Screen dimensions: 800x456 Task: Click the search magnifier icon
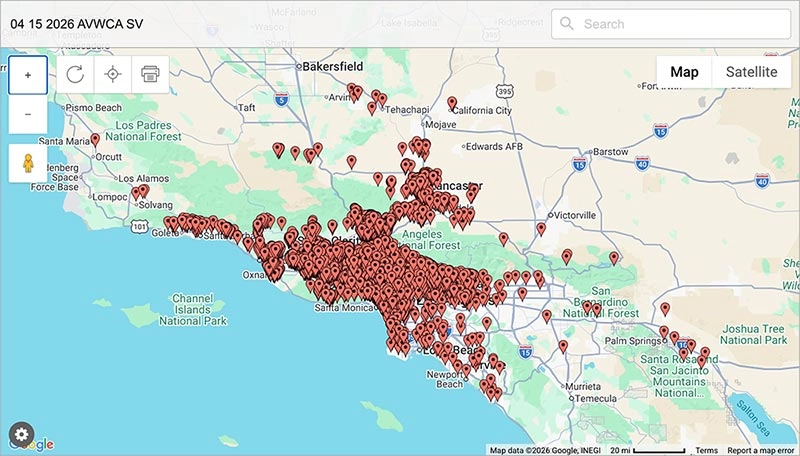(x=566, y=23)
